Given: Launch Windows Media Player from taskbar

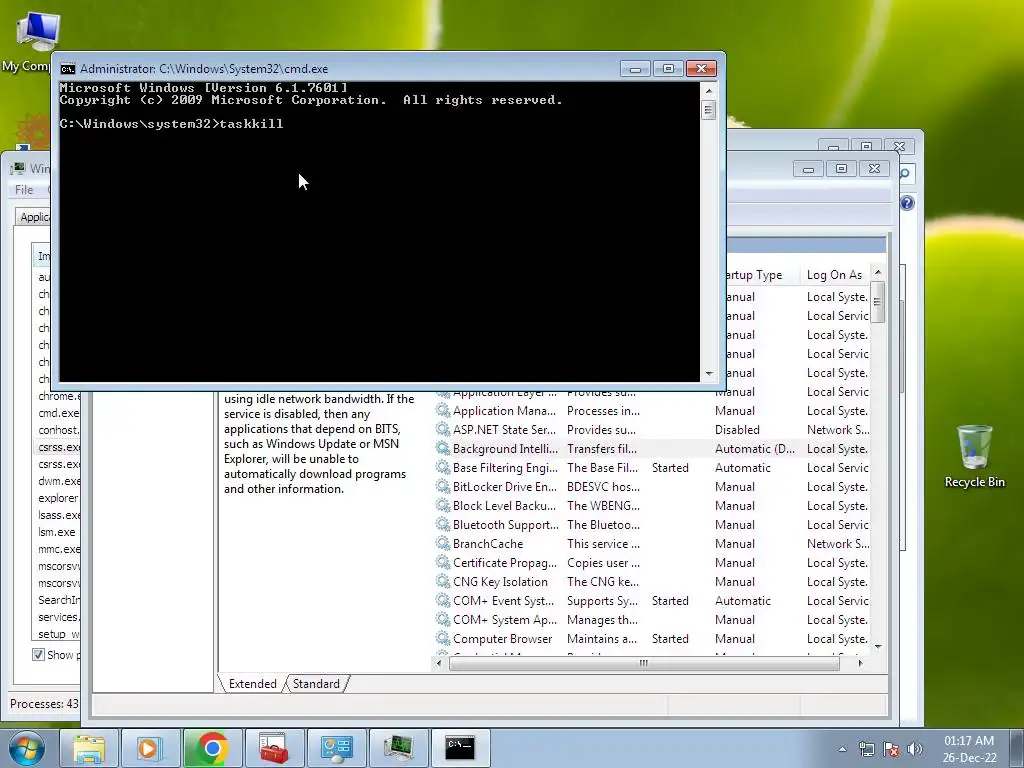Looking at the screenshot, I should coord(150,748).
